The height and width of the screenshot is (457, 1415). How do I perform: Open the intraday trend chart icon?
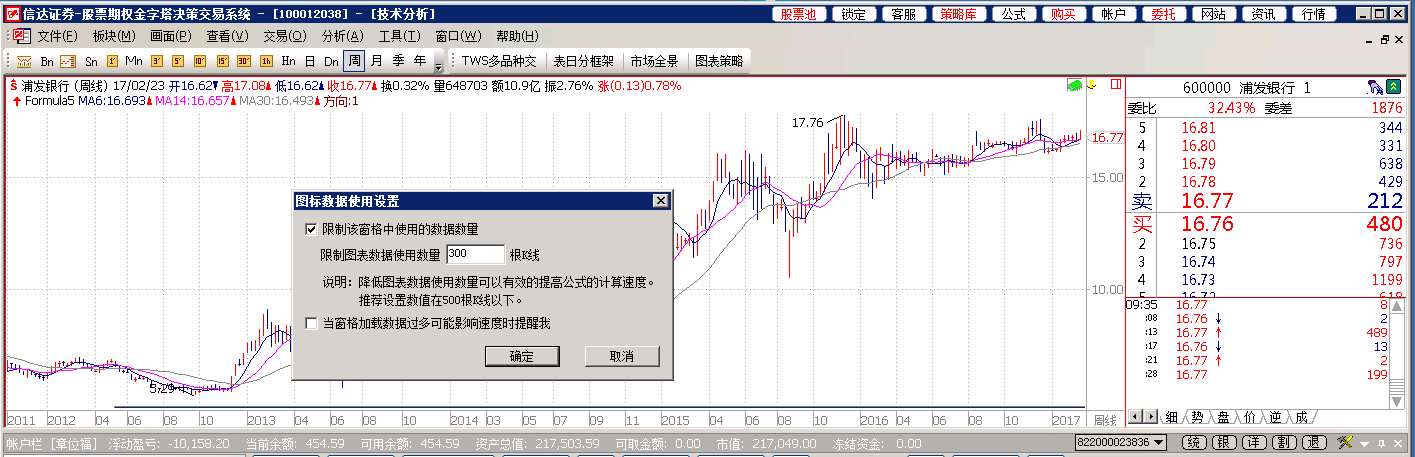[x=24, y=62]
